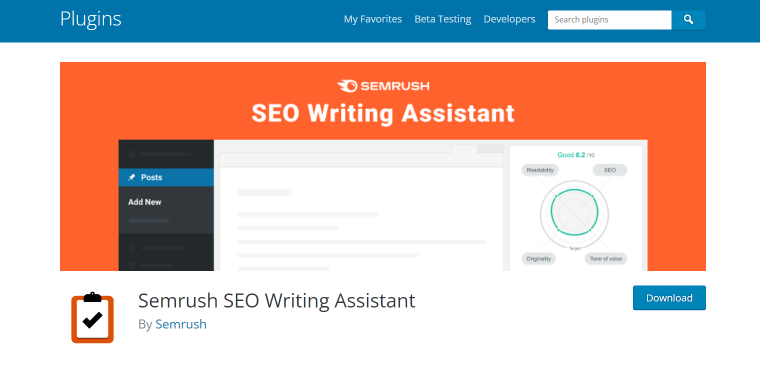
Task: Click the circular score chart in banner
Action: tap(574, 213)
